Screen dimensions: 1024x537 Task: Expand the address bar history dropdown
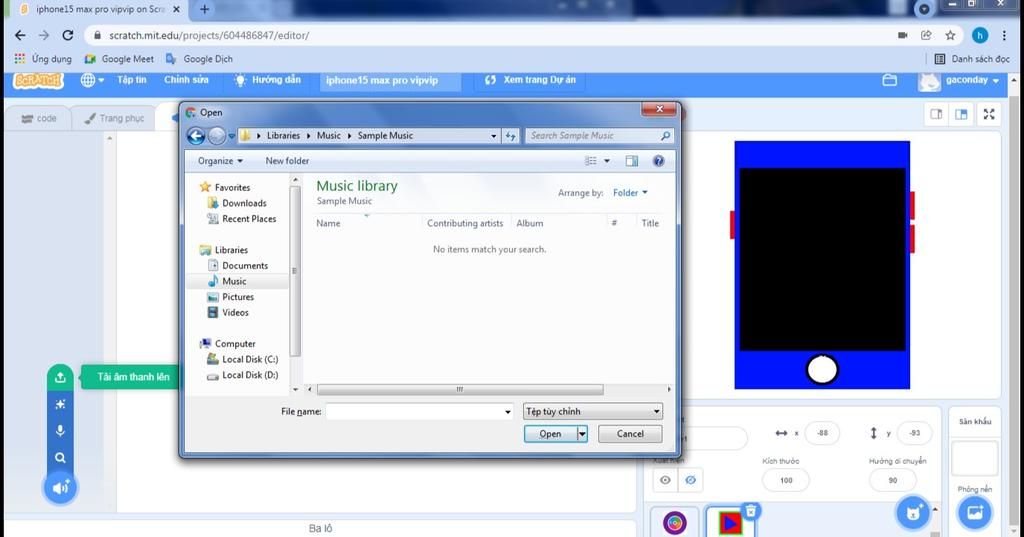pyautogui.click(x=494, y=136)
